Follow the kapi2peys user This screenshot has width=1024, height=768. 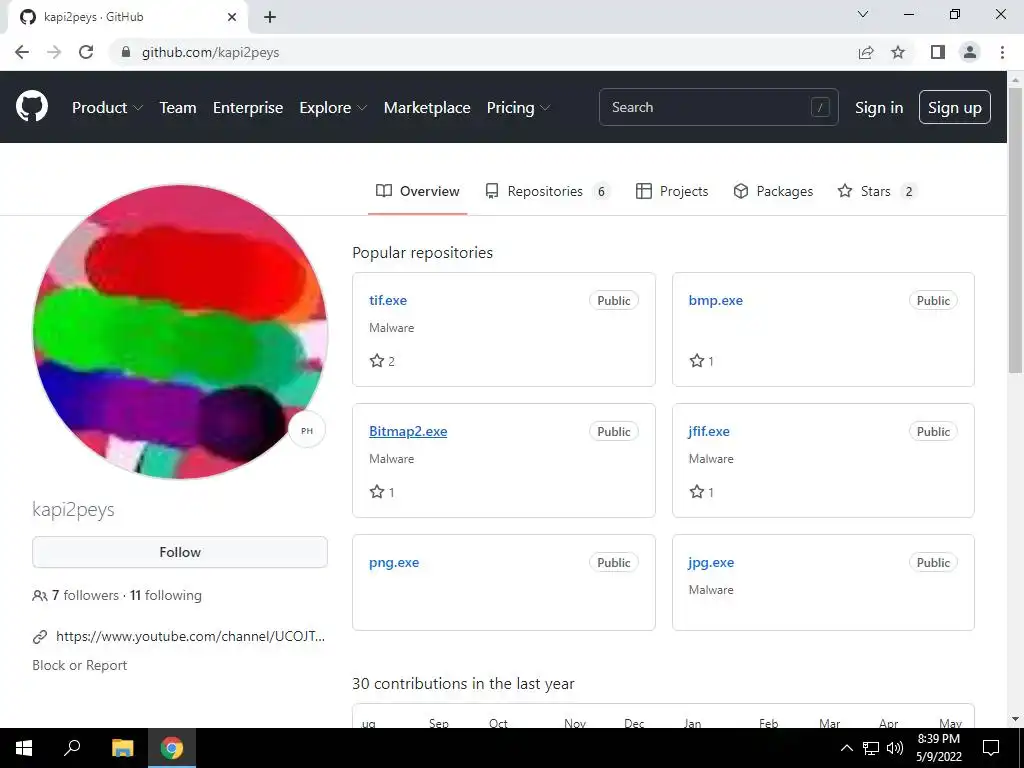[x=180, y=552]
